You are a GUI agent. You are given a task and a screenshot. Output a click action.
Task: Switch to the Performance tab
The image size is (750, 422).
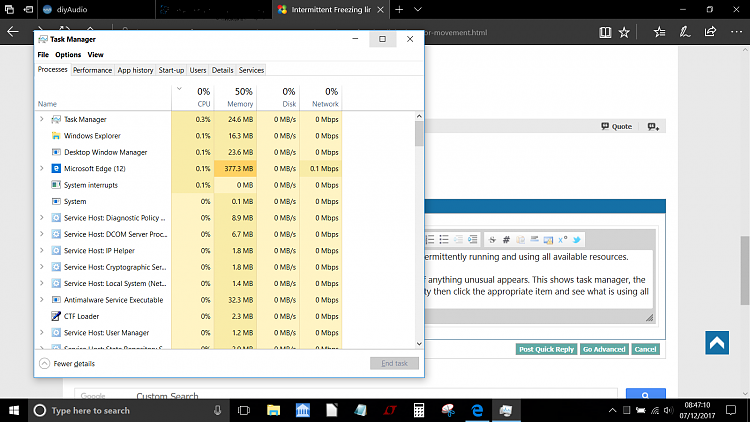(x=92, y=70)
